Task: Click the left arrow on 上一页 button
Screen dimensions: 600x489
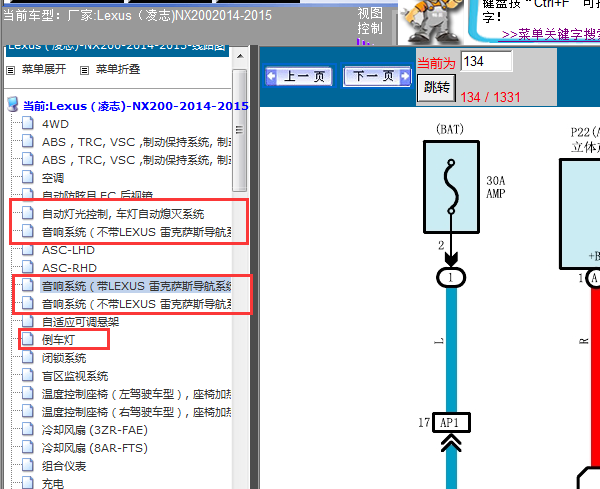Action: (x=271, y=76)
